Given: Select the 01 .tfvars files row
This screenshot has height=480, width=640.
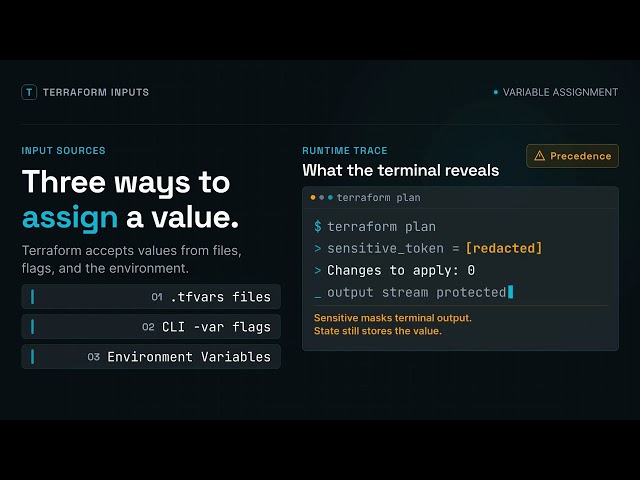Looking at the screenshot, I should point(151,297).
